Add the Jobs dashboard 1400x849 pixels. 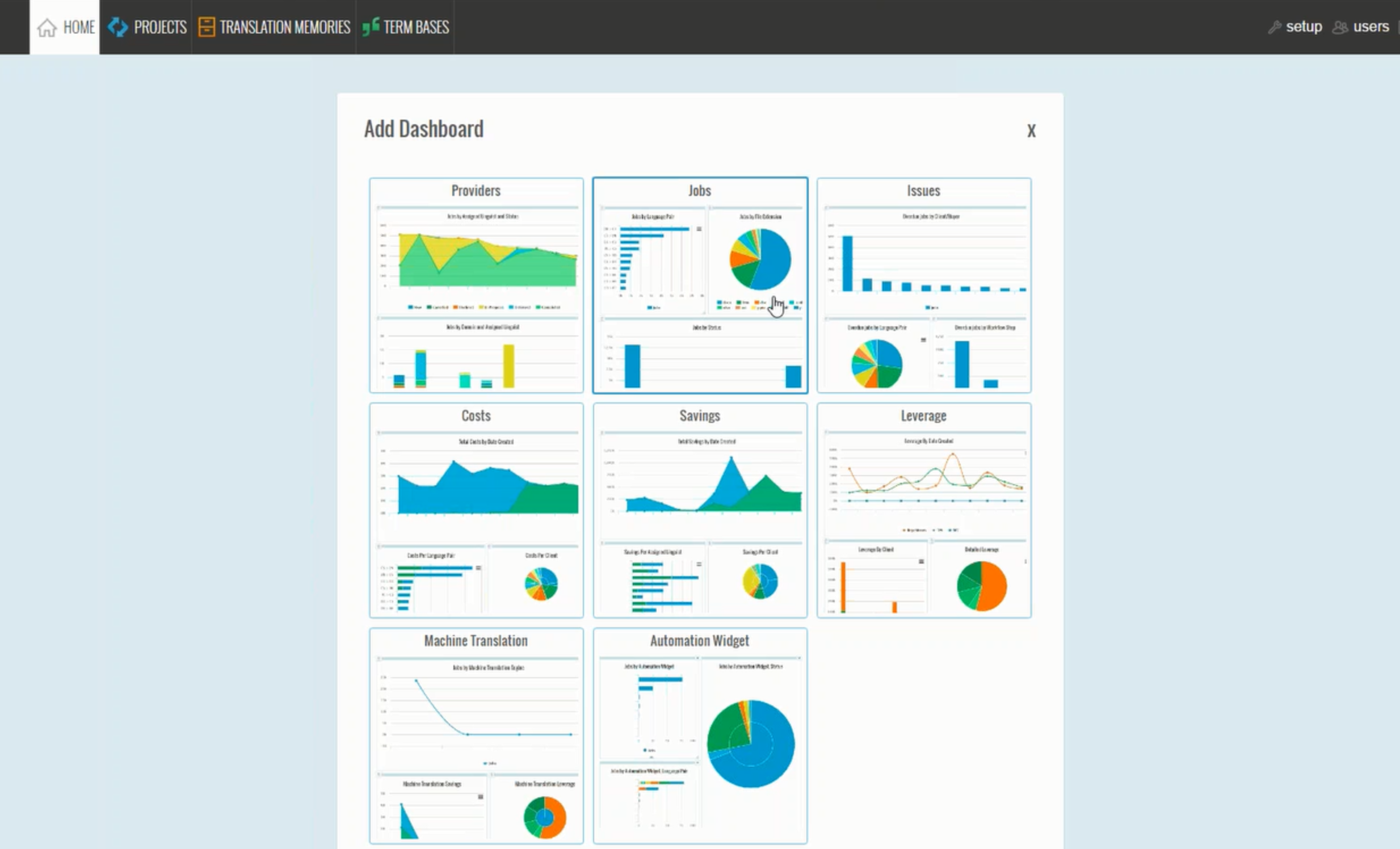click(x=700, y=285)
